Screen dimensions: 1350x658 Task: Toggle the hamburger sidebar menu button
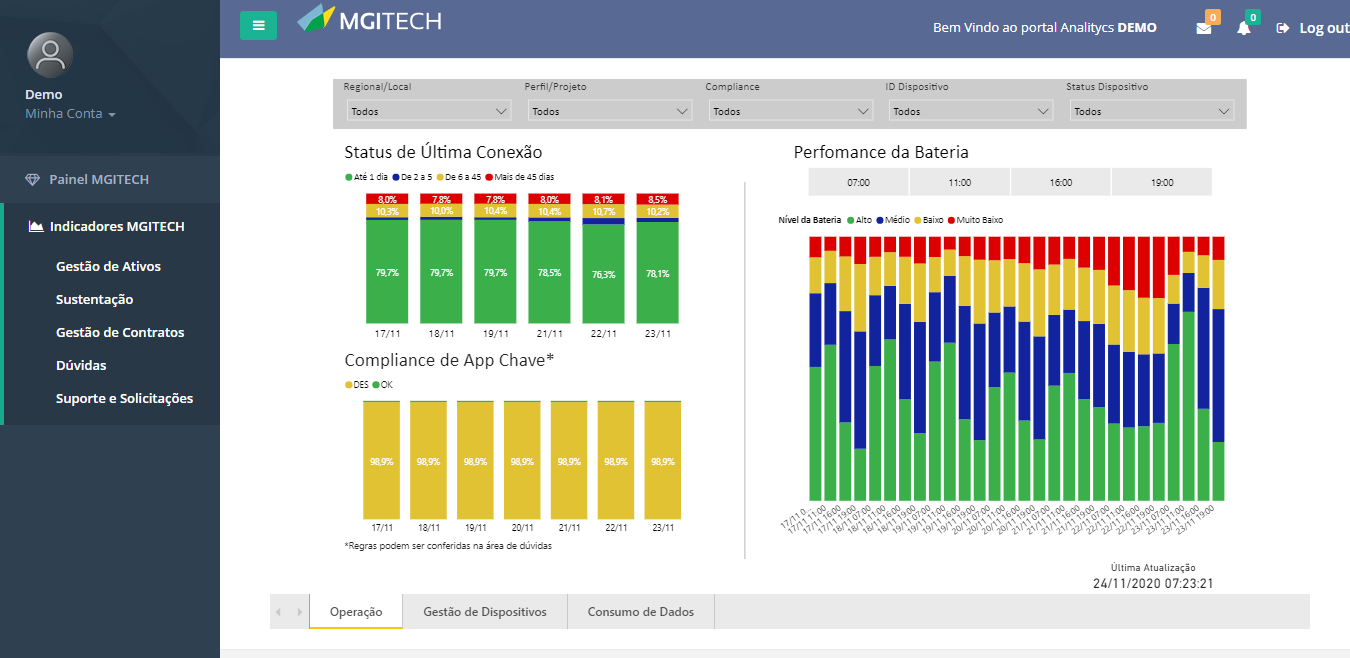[x=258, y=25]
